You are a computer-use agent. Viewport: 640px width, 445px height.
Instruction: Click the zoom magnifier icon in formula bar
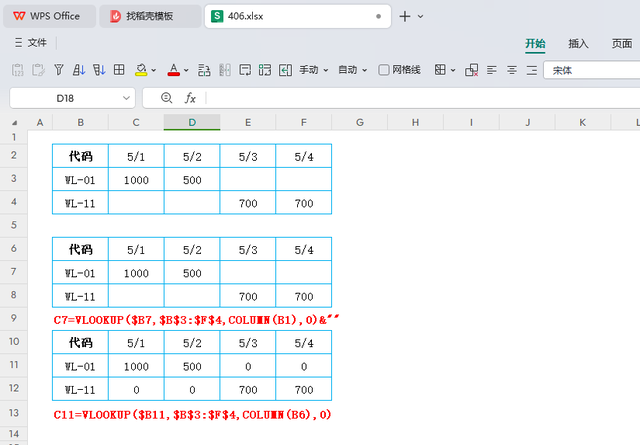tap(166, 98)
